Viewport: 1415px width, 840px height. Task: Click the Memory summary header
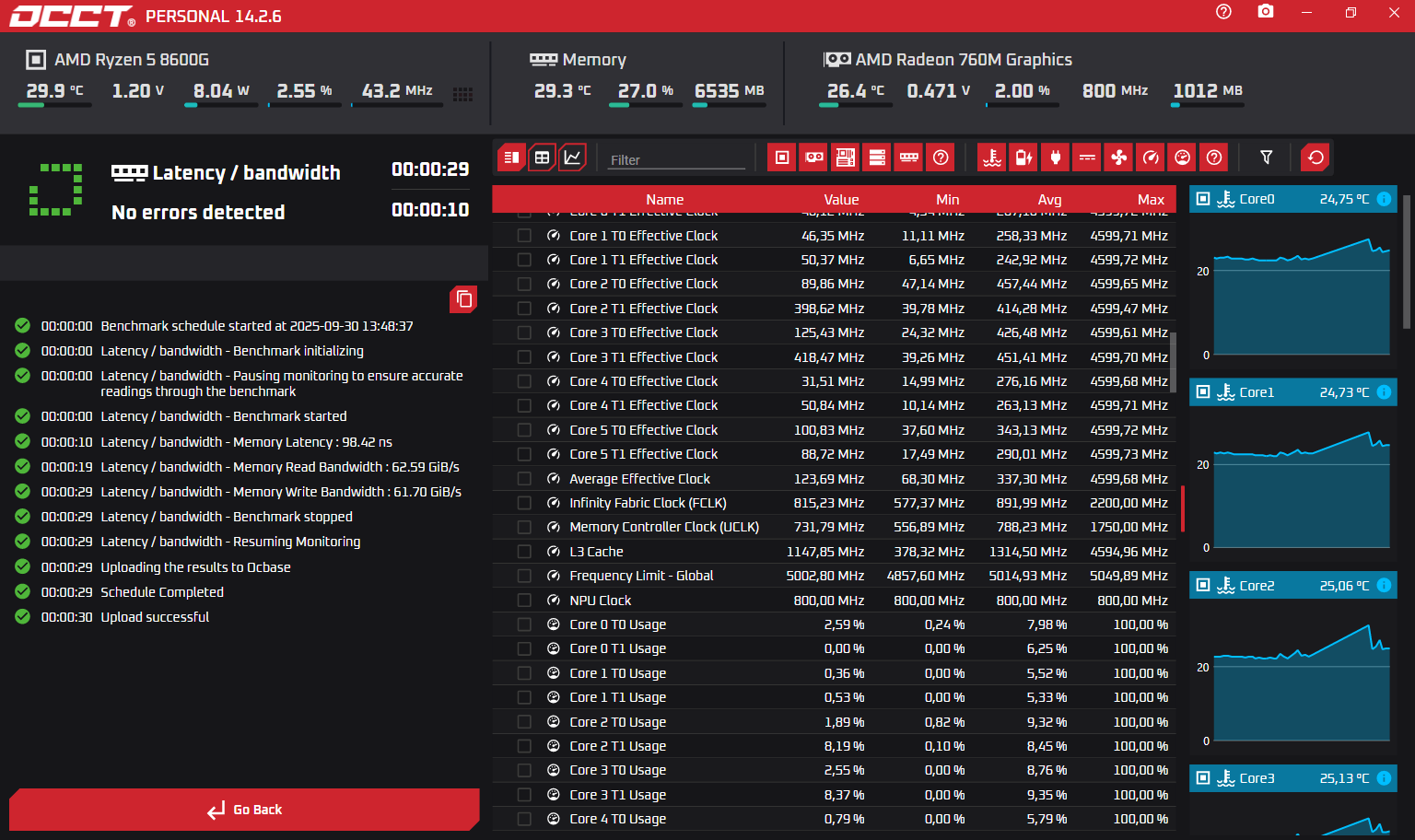pos(578,60)
